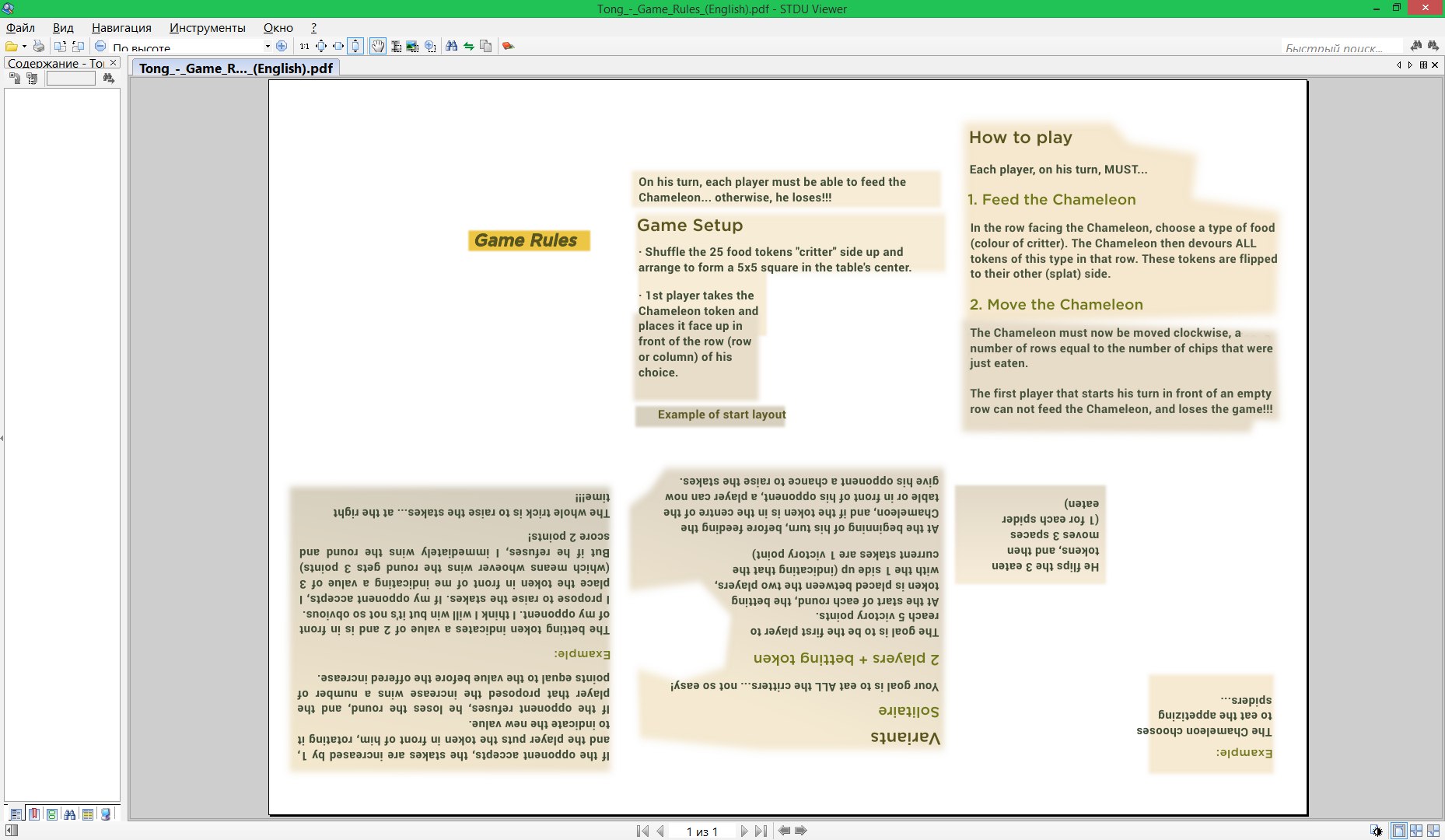Click the Open file folder icon
The width and height of the screenshot is (1445, 840).
pos(12,47)
